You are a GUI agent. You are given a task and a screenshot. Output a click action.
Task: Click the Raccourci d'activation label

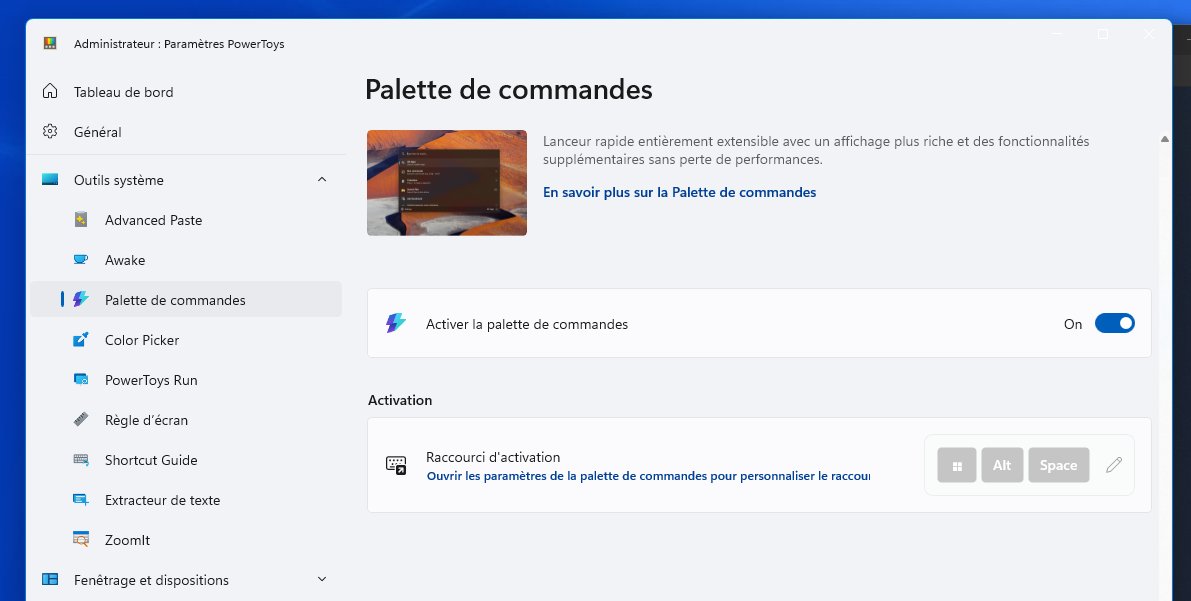pyautogui.click(x=493, y=457)
